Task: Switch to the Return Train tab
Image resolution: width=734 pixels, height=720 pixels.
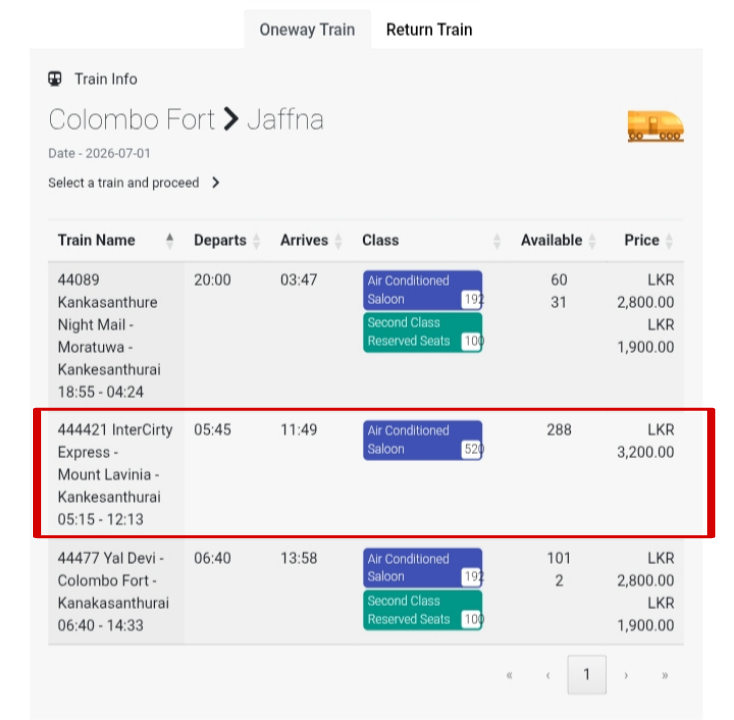Action: [x=429, y=29]
